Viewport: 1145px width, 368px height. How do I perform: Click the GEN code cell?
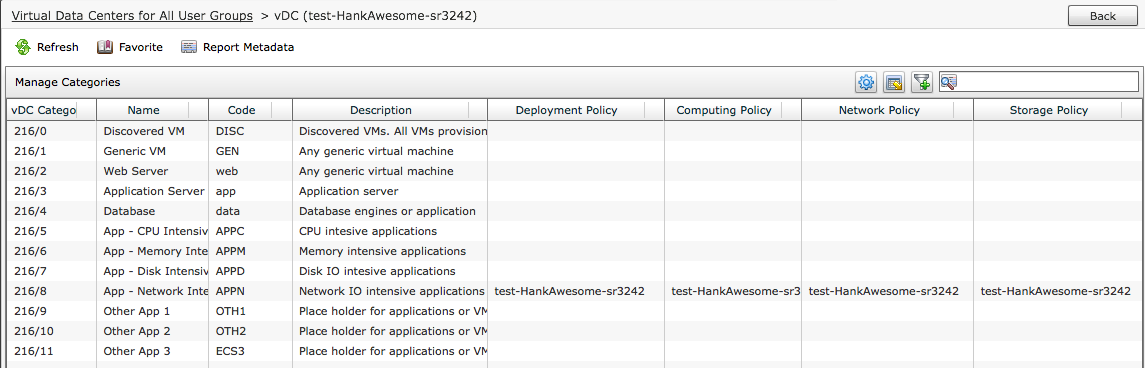[228, 151]
